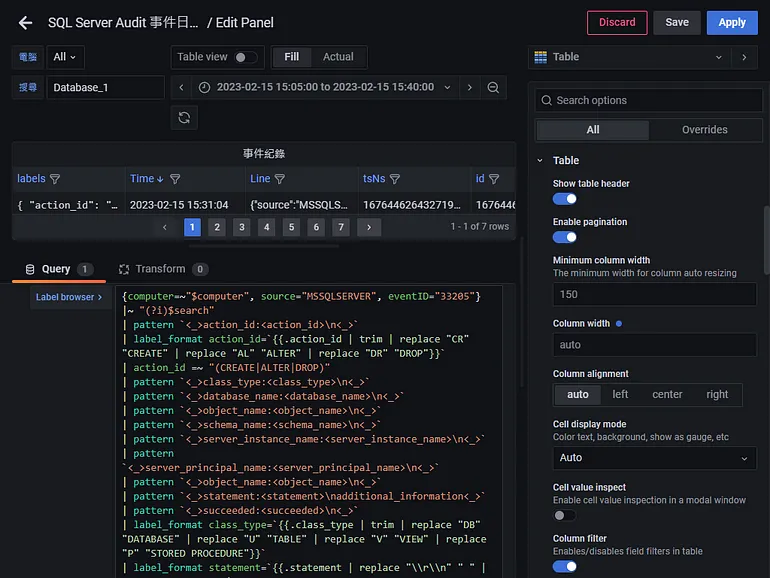Toggle Show table header switch

click(x=565, y=199)
